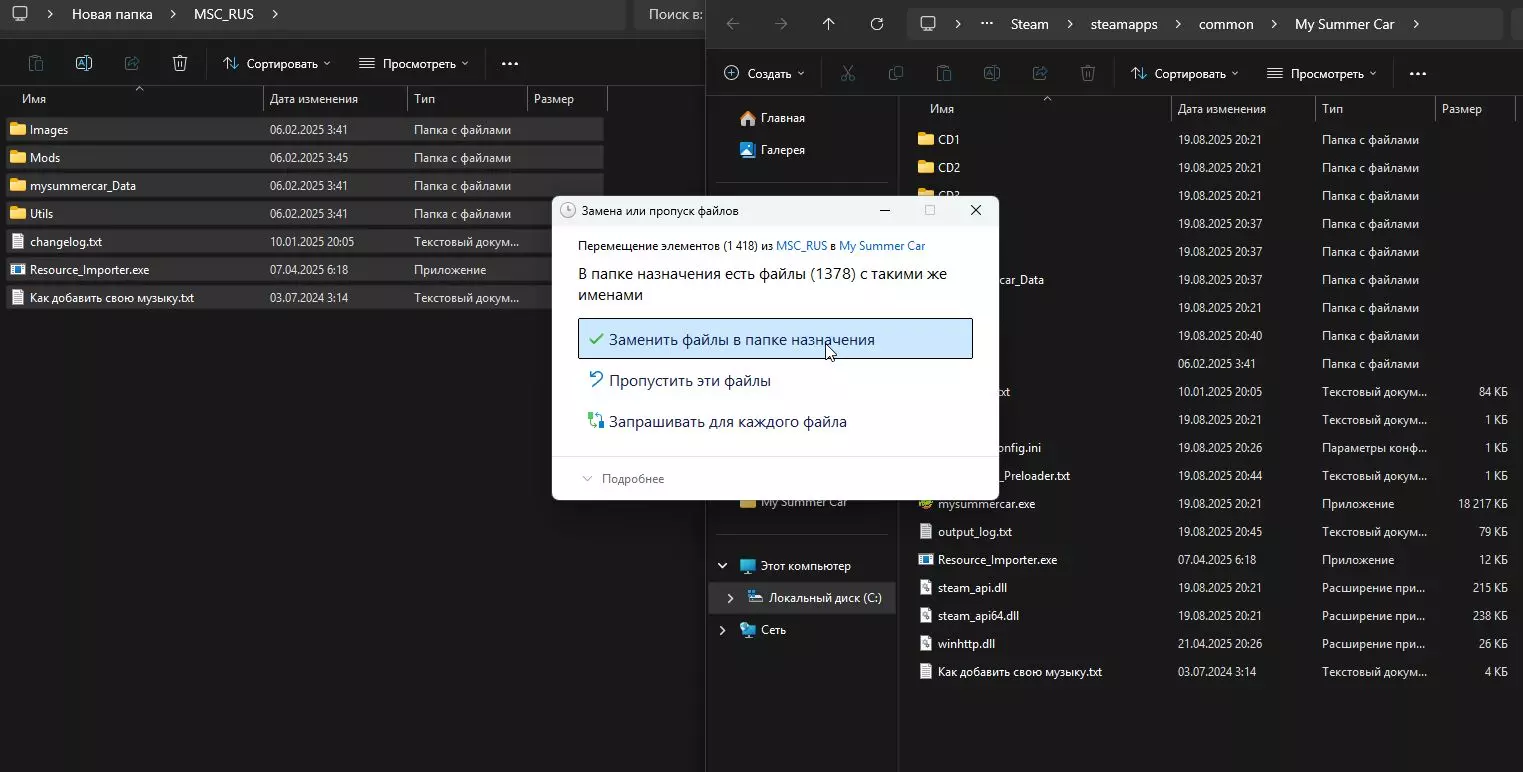
Task: Click the up-arrow navigation icon
Action: click(x=828, y=24)
